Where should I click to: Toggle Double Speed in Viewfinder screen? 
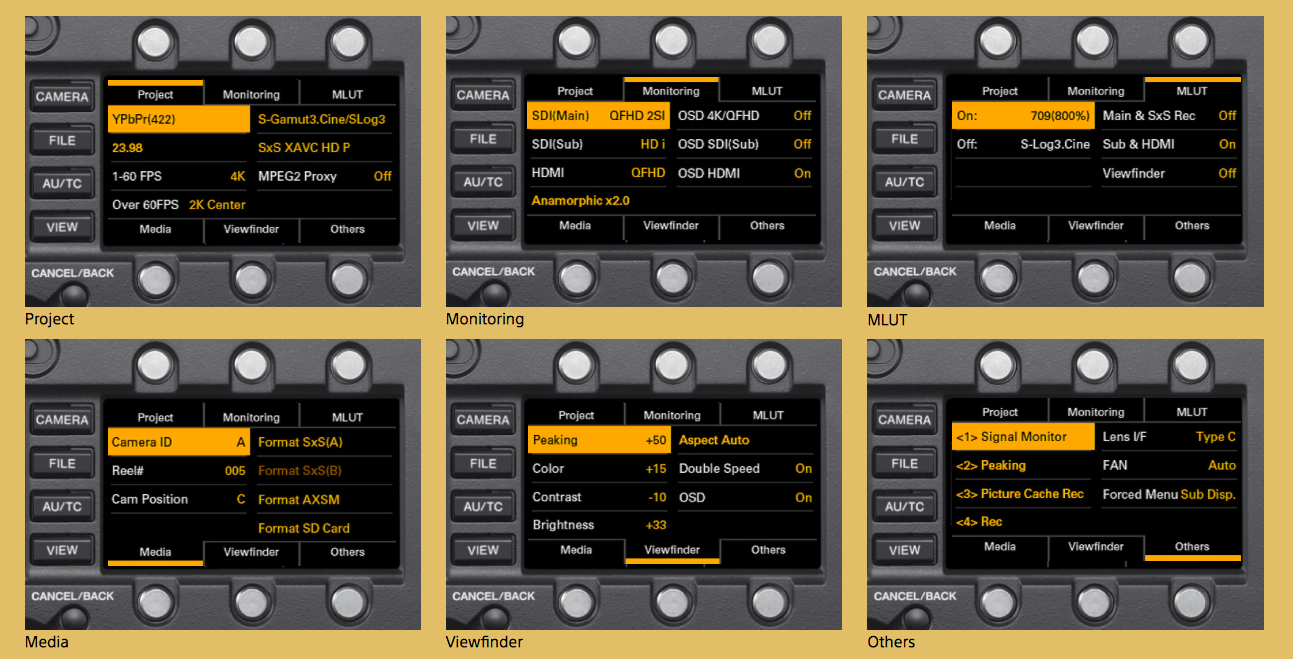click(x=745, y=468)
